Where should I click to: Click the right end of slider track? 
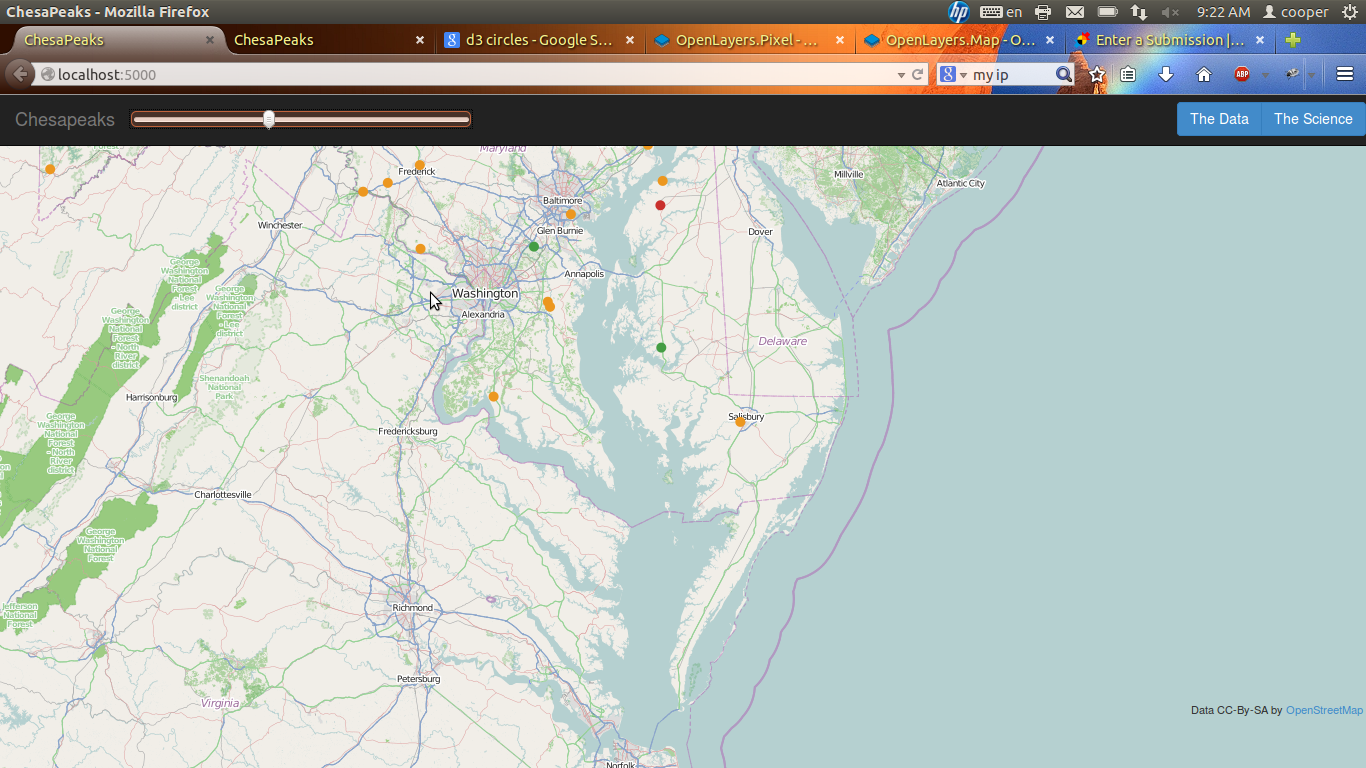[467, 120]
